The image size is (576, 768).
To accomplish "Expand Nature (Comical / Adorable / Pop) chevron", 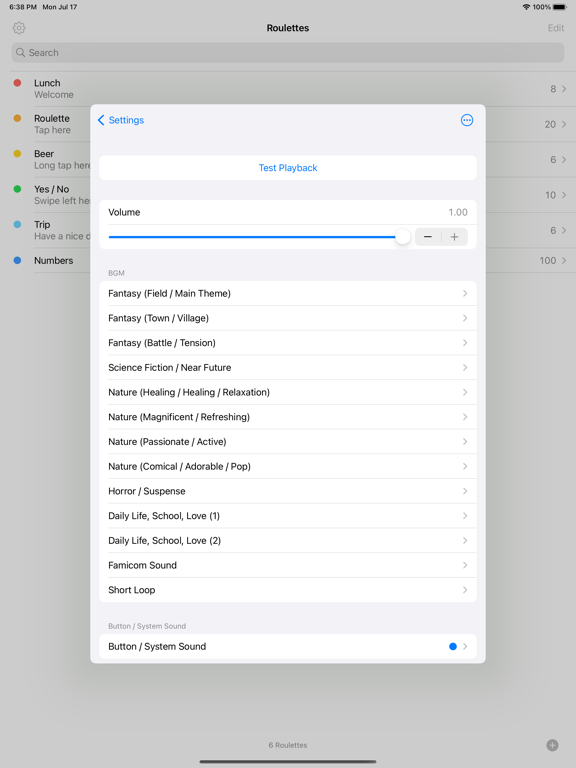I will 465,466.
